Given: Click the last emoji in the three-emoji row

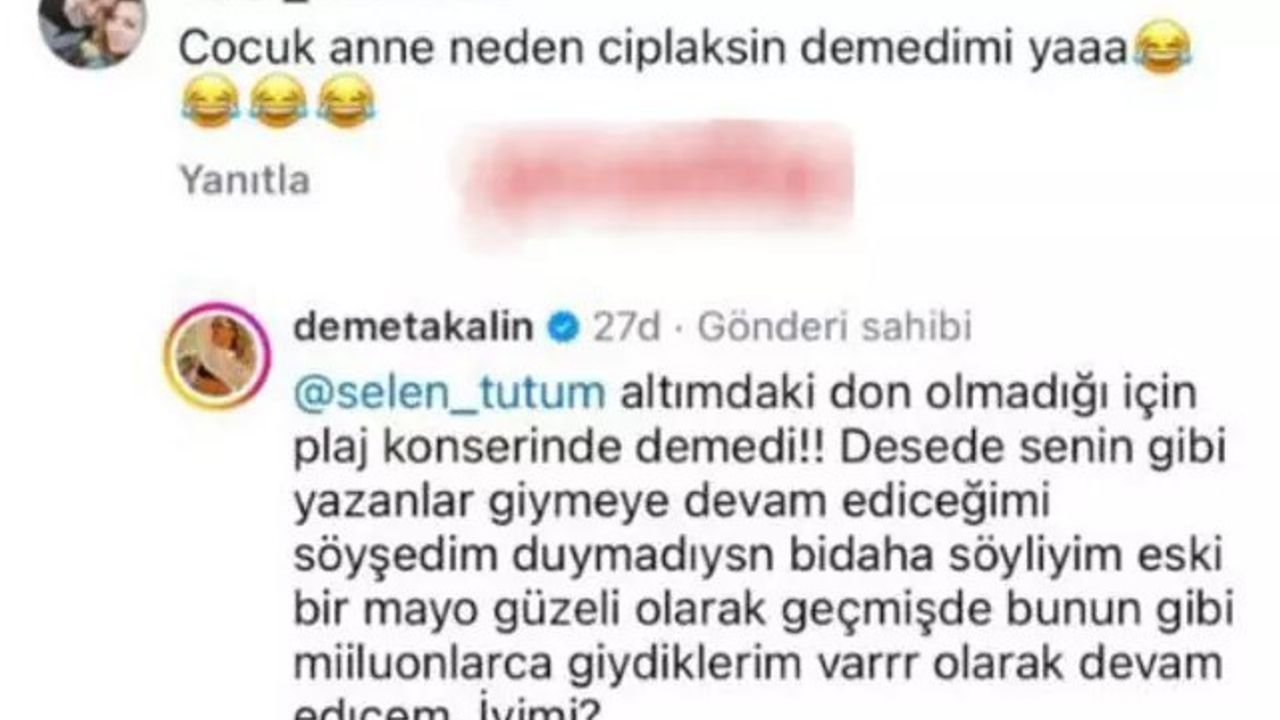Looking at the screenshot, I should coord(346,102).
